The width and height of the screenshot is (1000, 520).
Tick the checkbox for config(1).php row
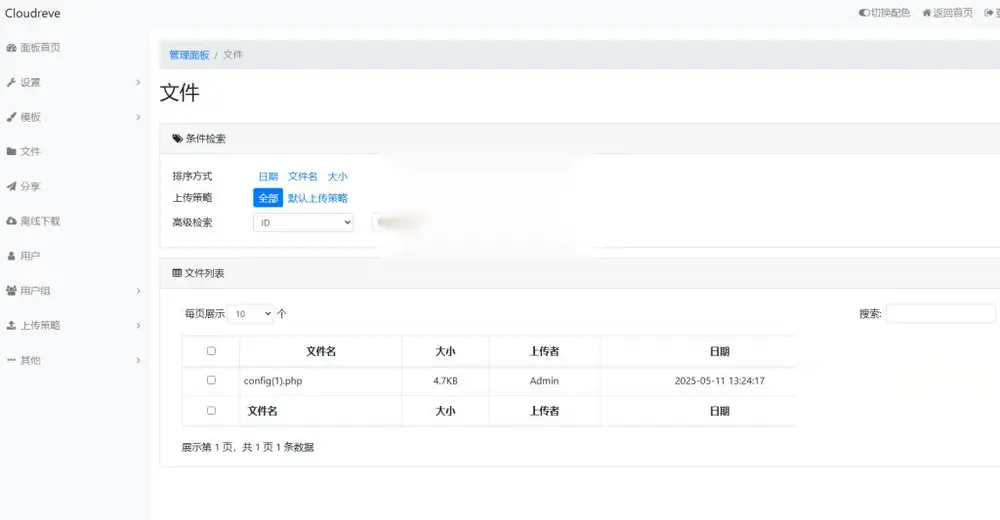211,380
